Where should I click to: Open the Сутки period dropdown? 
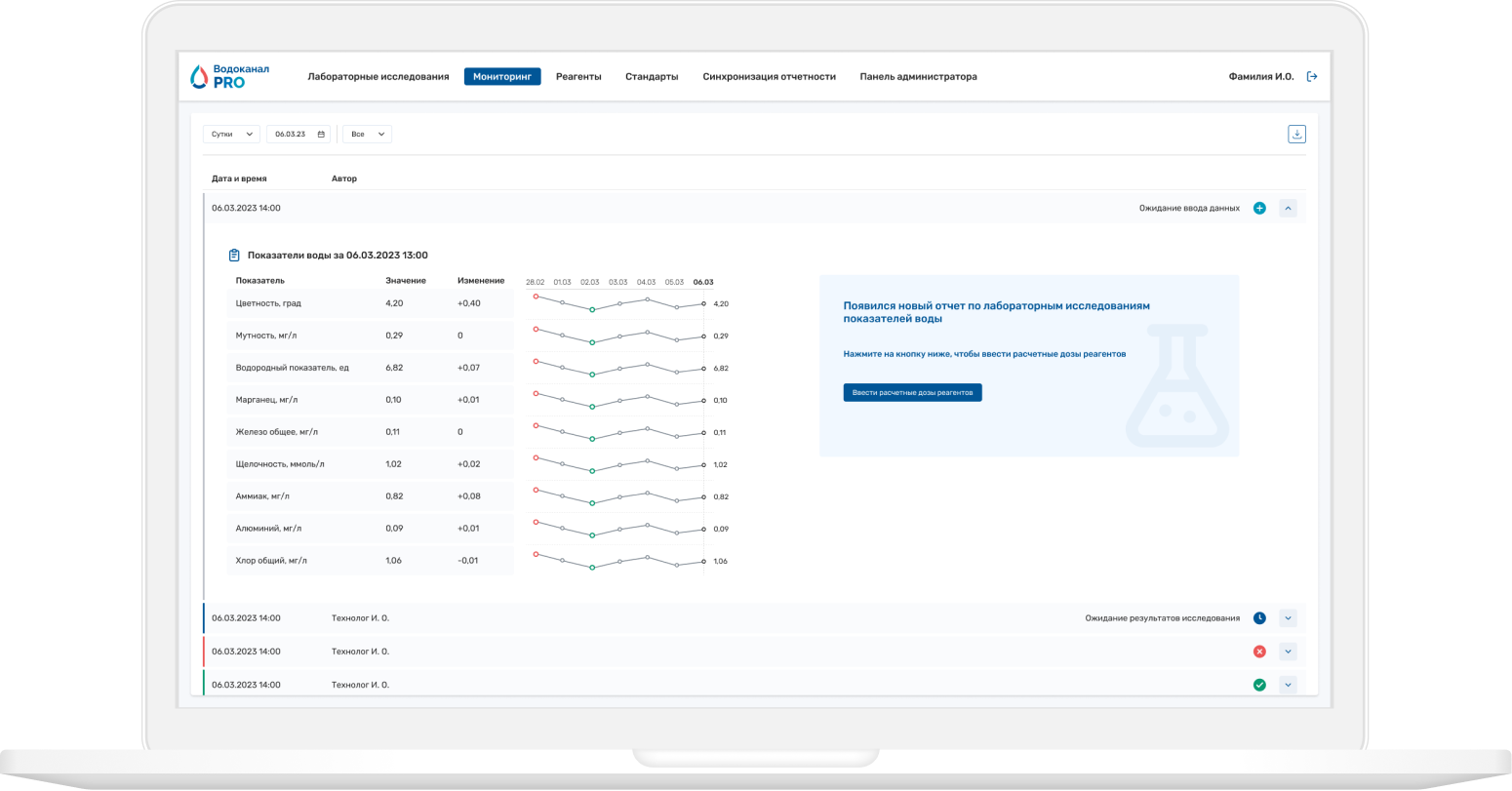[x=231, y=135]
